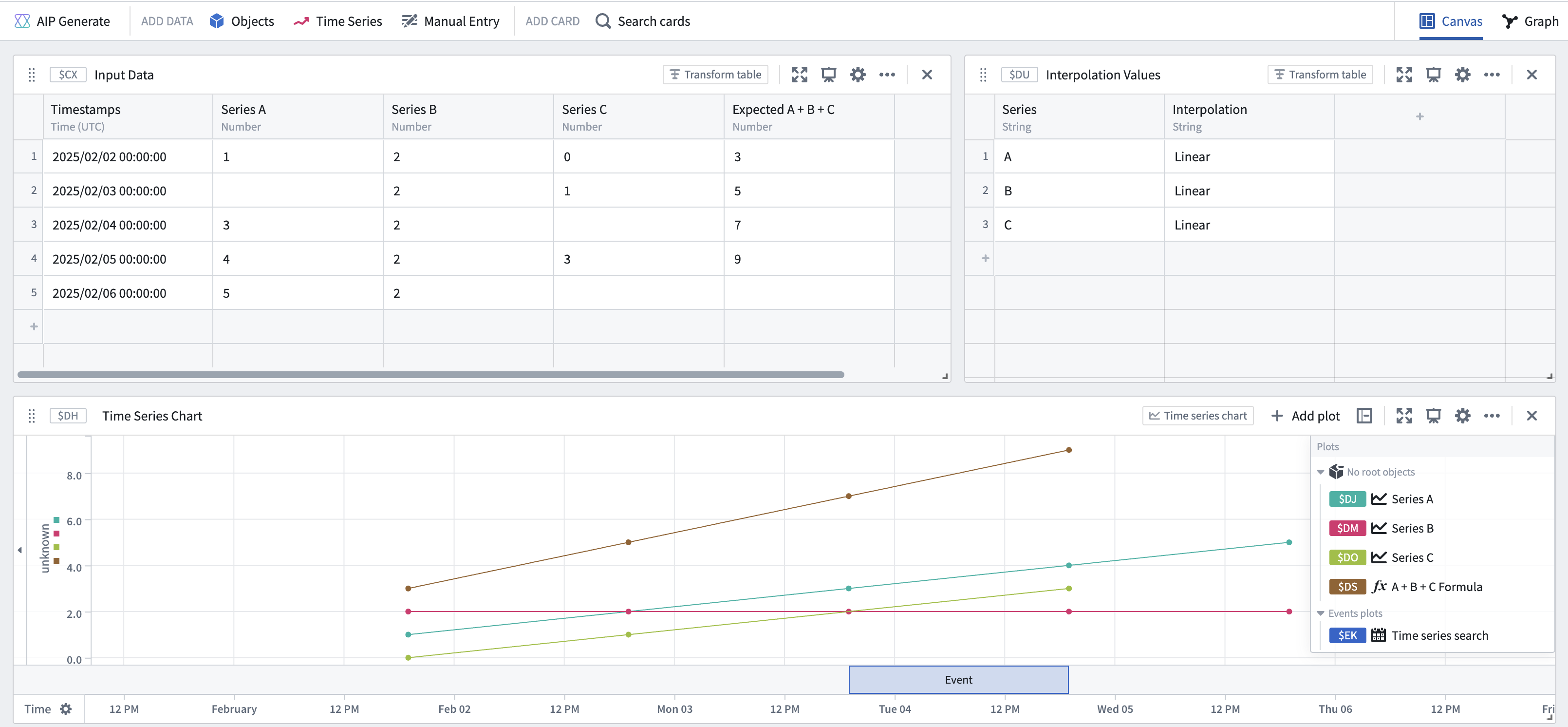Click Transform table in Interpolation Values card

tap(1320, 74)
